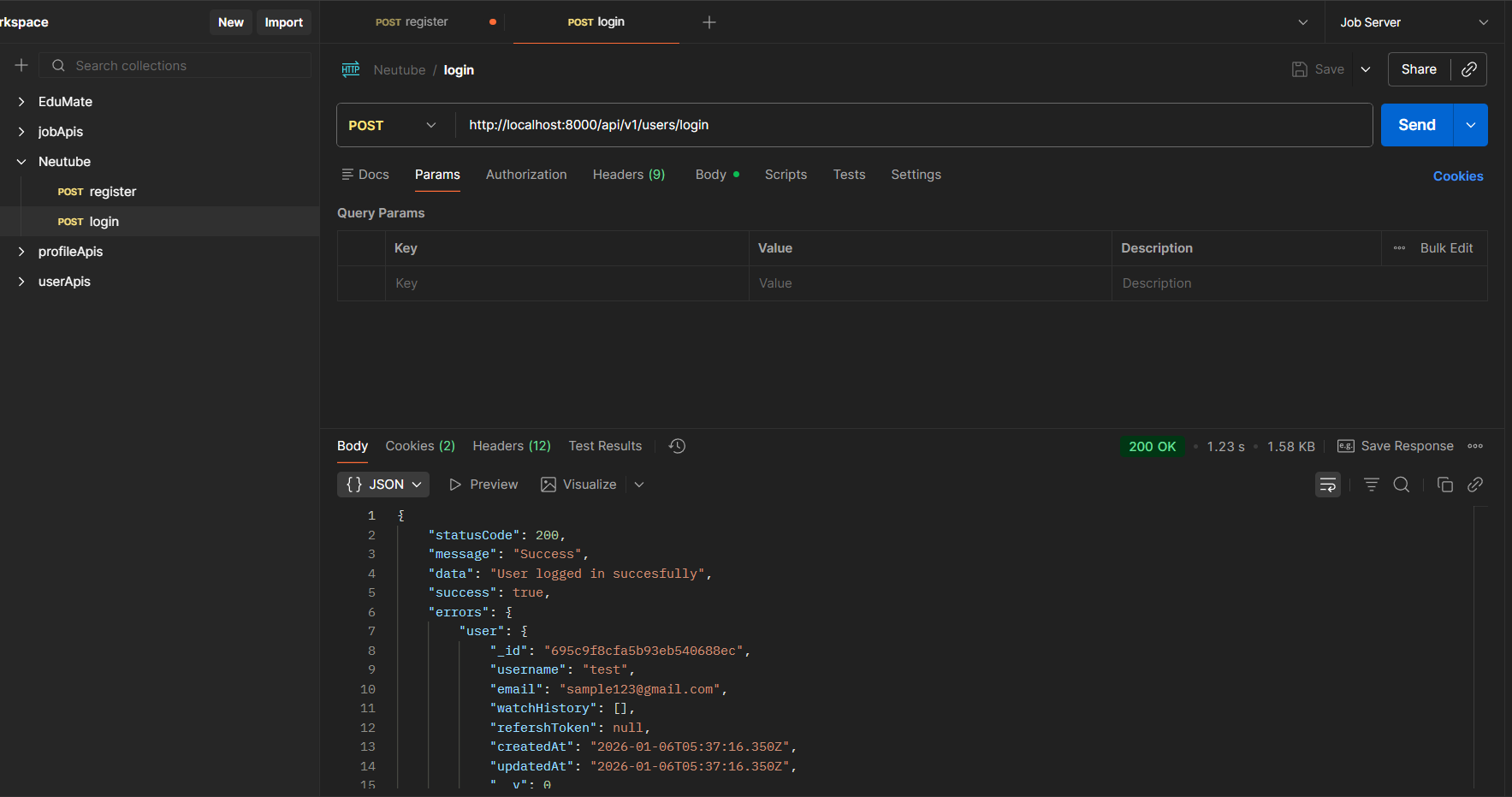Open the JSON format dropdown
Screen dimensions: 1512x797
pos(383,485)
